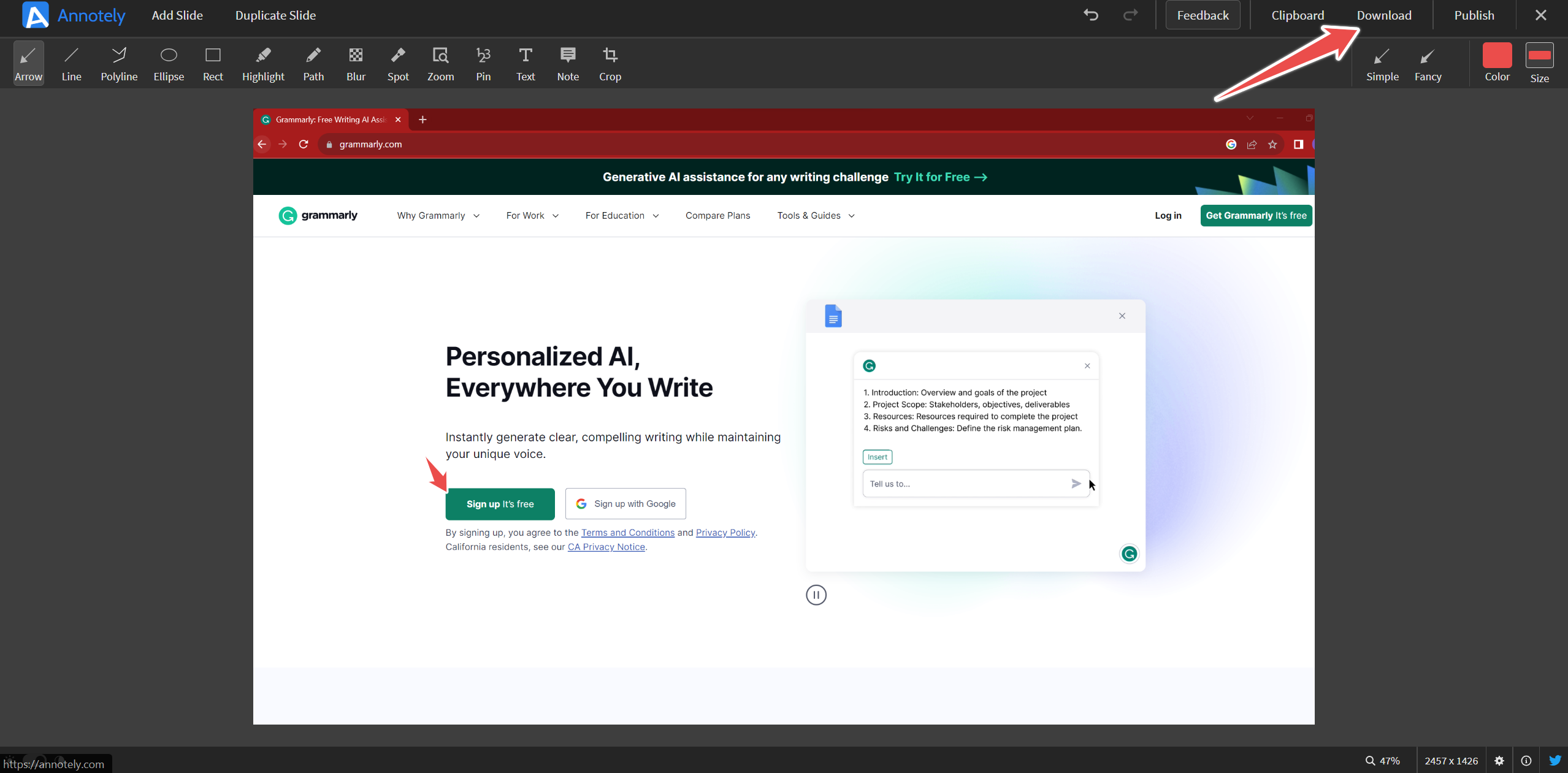Click the send arrow in prompt field
This screenshot has height=773, width=1568.
(1076, 484)
